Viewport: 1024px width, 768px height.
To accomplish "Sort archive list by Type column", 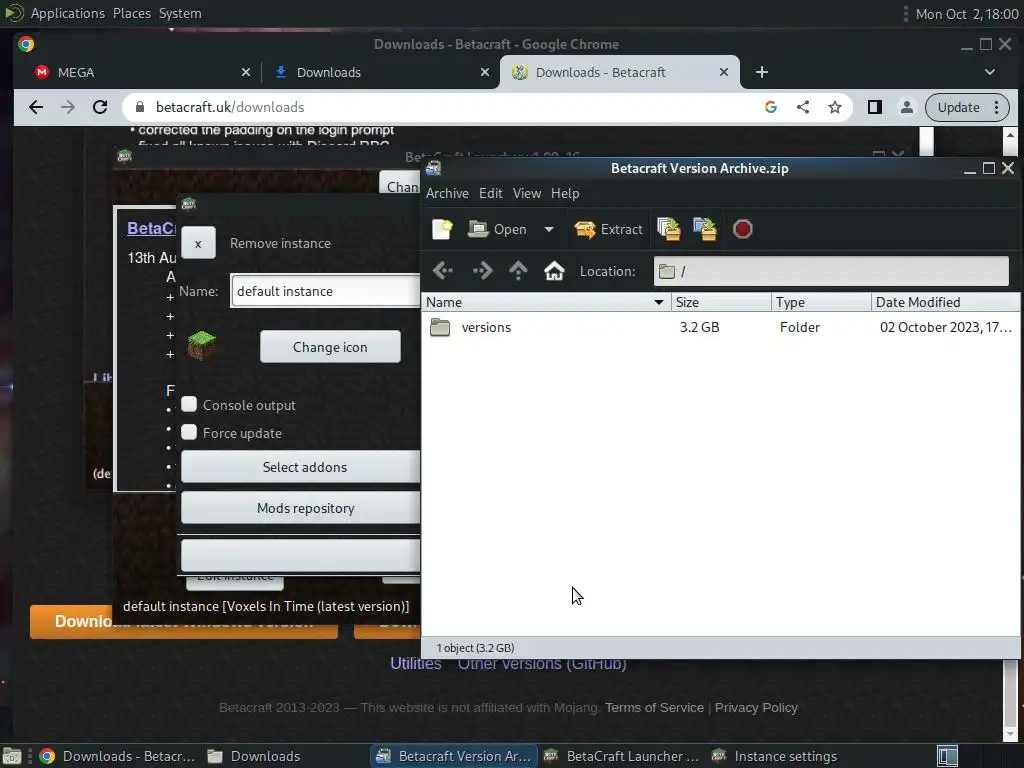I will (821, 302).
